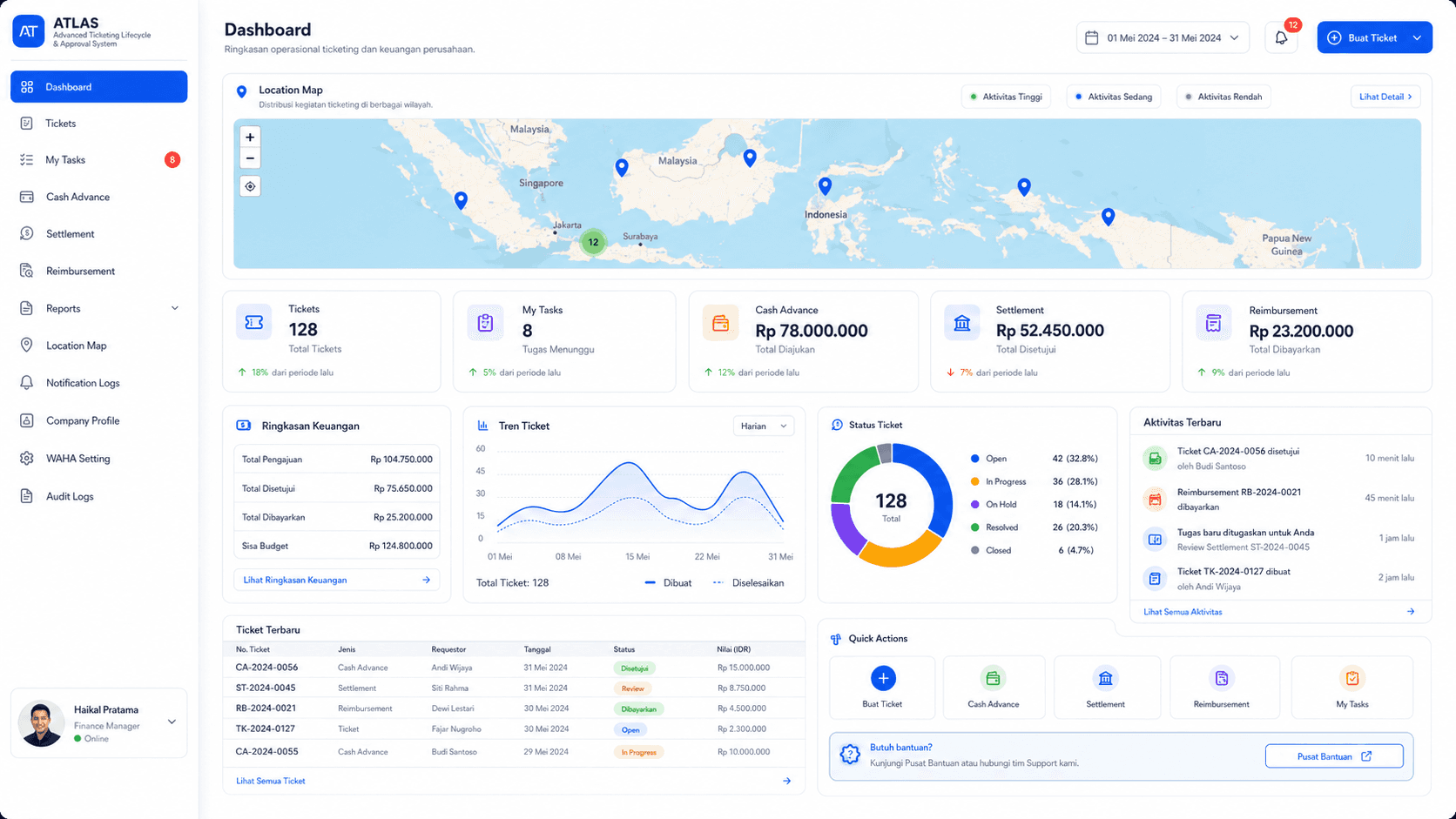Expand the Haikal Pratama user menu
Screen dimensions: 1456x819
(172, 722)
